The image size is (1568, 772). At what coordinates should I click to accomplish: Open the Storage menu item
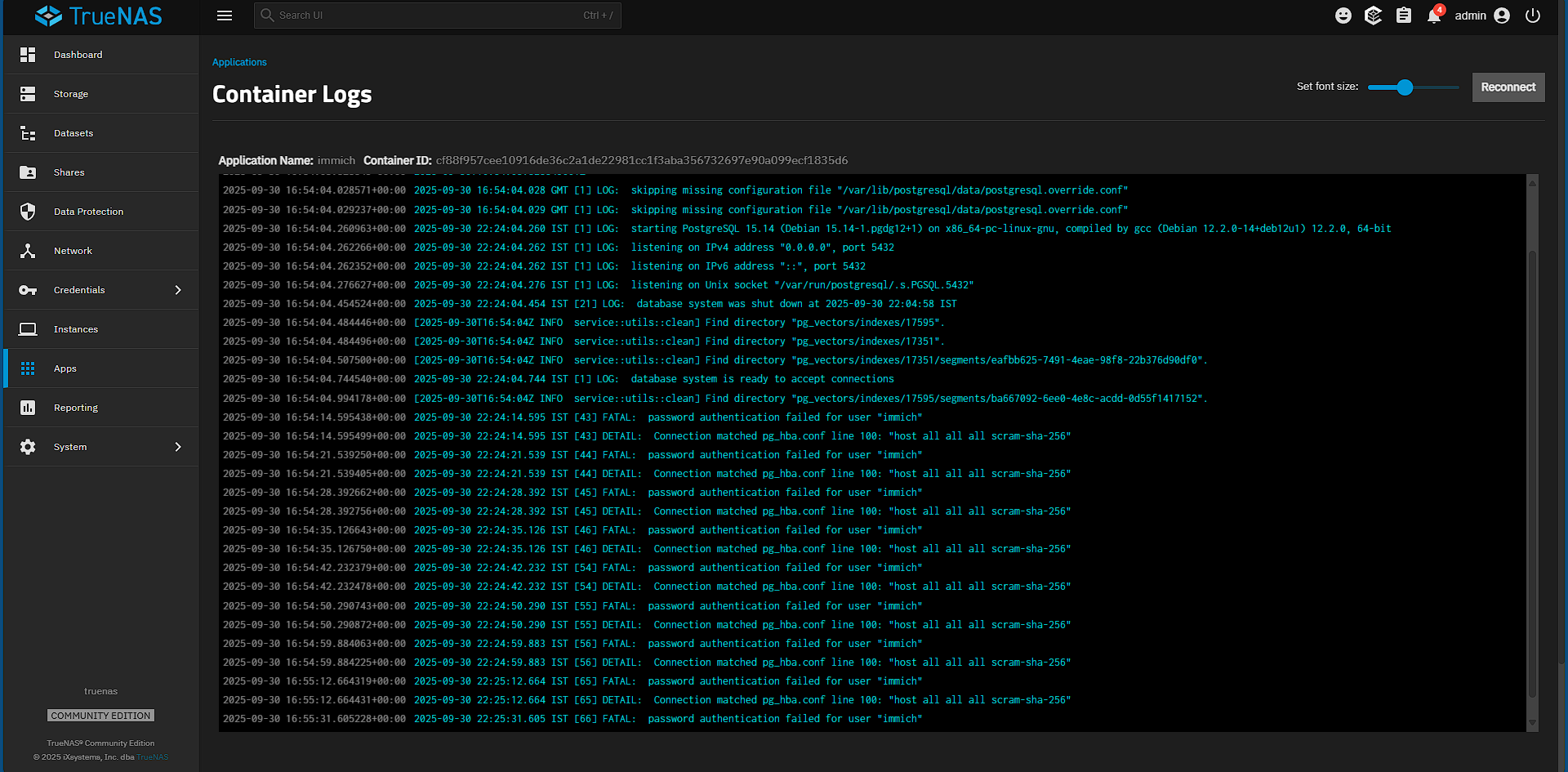[70, 94]
